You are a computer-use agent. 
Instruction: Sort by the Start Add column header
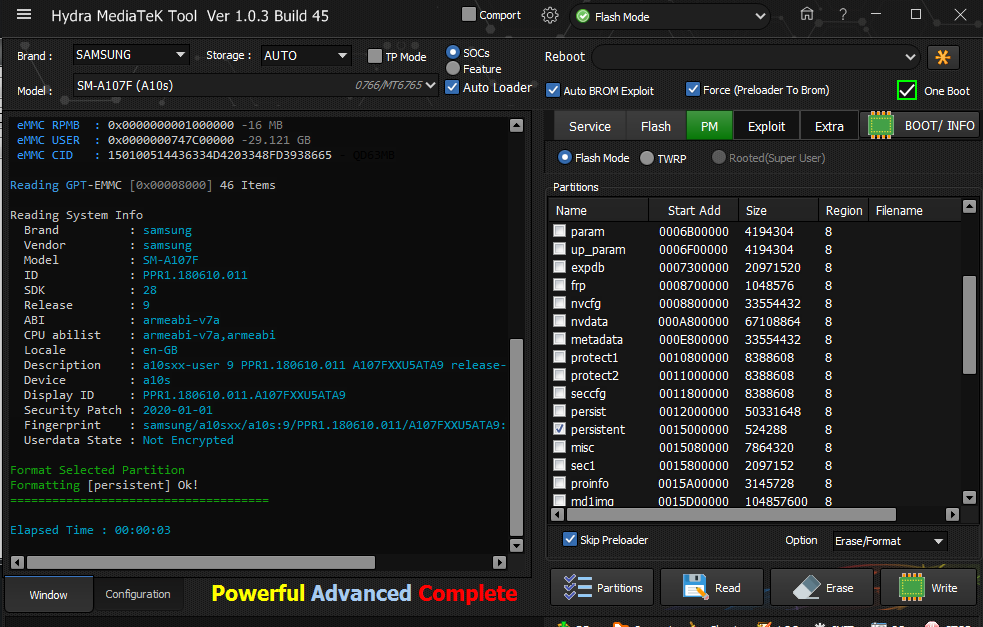pyautogui.click(x=693, y=211)
